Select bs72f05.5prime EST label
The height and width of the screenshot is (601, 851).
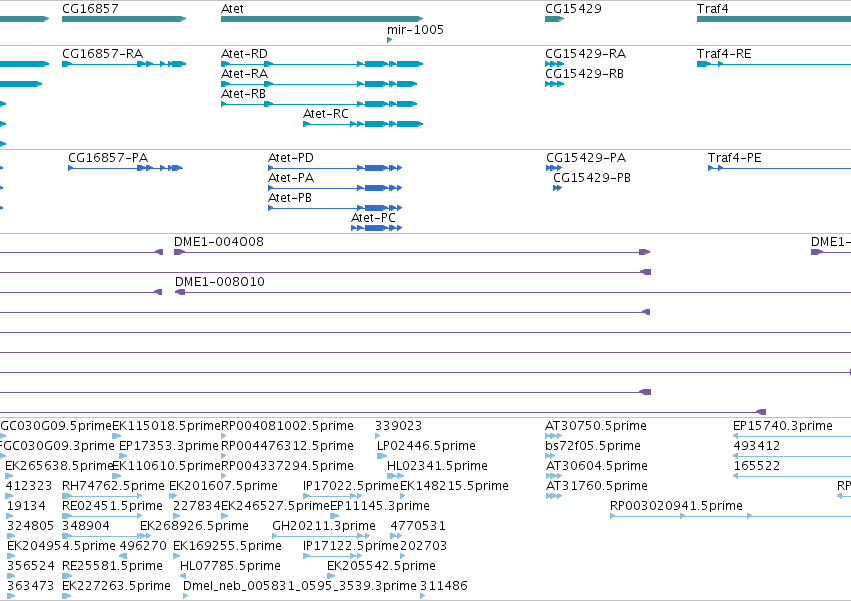tap(593, 446)
